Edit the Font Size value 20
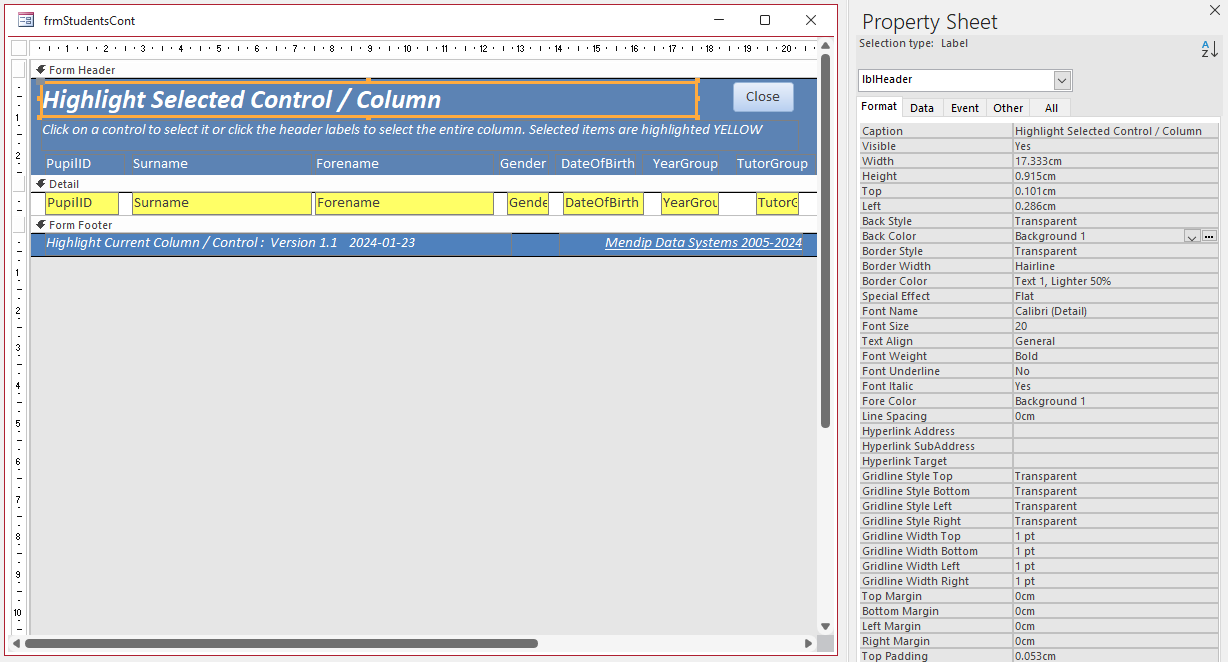The width and height of the screenshot is (1228, 662). (x=1115, y=326)
